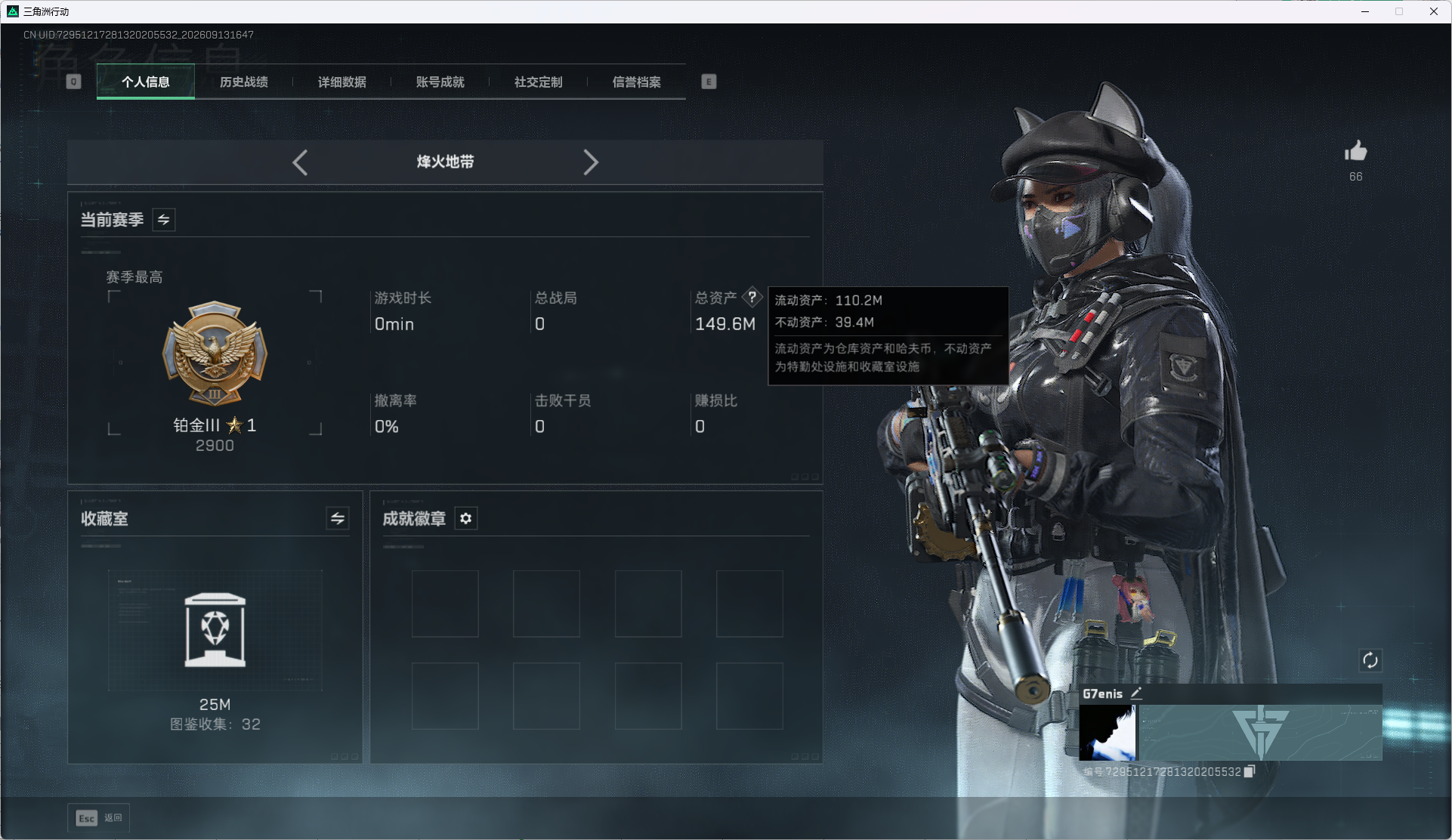Screen dimensions: 1452x840
Task: Click the 烽火地带 mode title
Action: [446, 162]
